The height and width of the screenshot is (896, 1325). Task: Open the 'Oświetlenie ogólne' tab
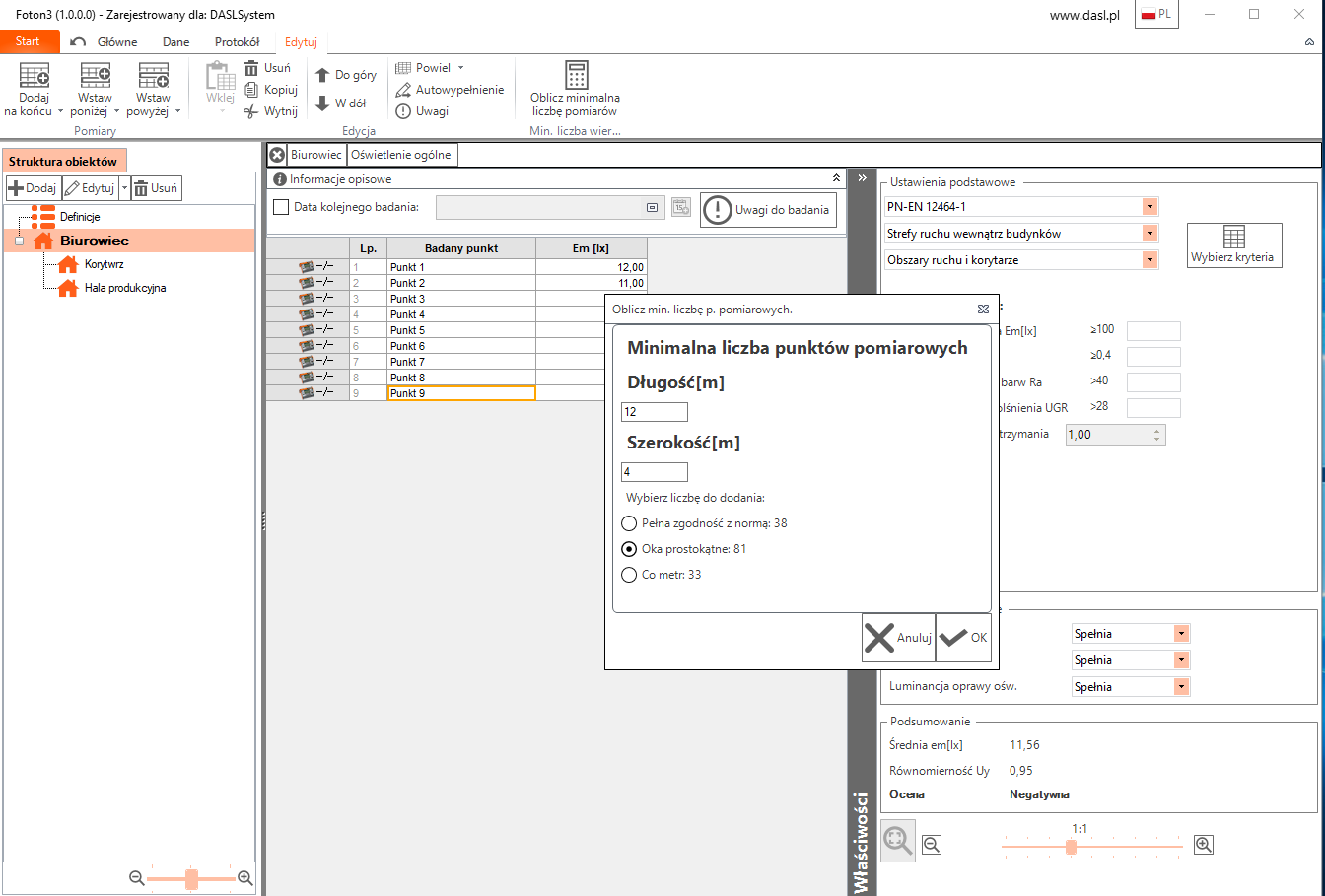pyautogui.click(x=401, y=155)
